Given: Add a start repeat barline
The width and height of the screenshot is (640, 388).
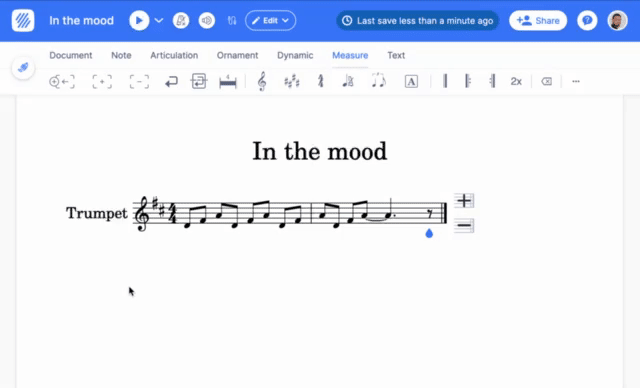Looking at the screenshot, I should 468,81.
